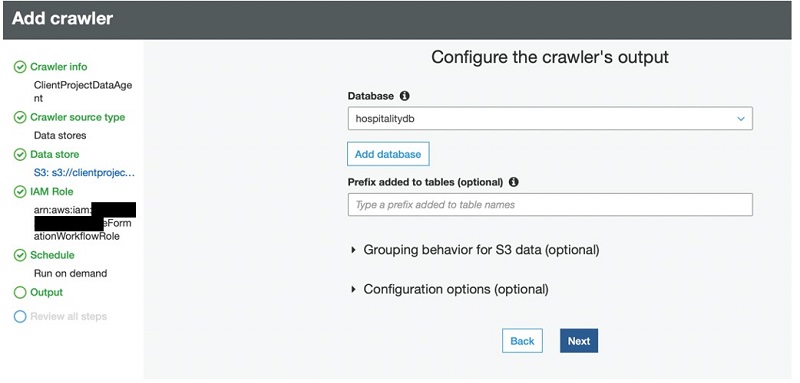Image resolution: width=800 pixels, height=383 pixels.
Task: Click the Add database button
Action: pyautogui.click(x=388, y=154)
